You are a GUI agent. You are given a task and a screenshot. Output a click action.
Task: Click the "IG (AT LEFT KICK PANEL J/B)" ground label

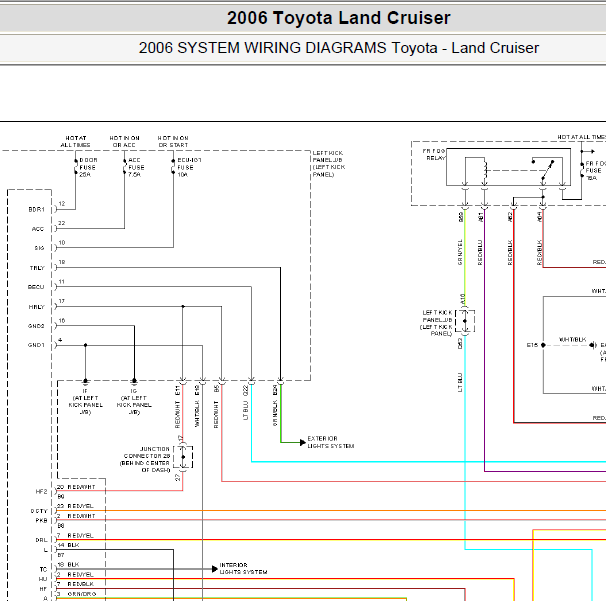point(134,402)
